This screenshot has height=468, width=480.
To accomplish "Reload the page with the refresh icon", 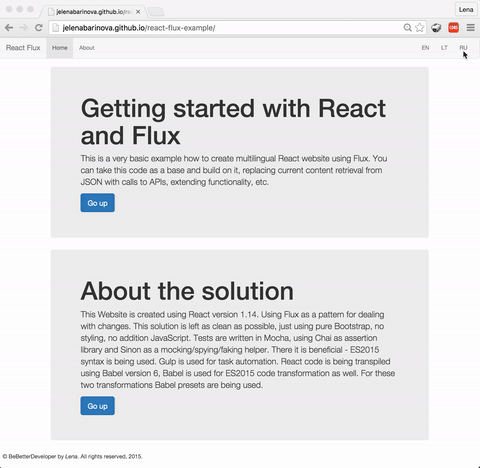I will 39,28.
